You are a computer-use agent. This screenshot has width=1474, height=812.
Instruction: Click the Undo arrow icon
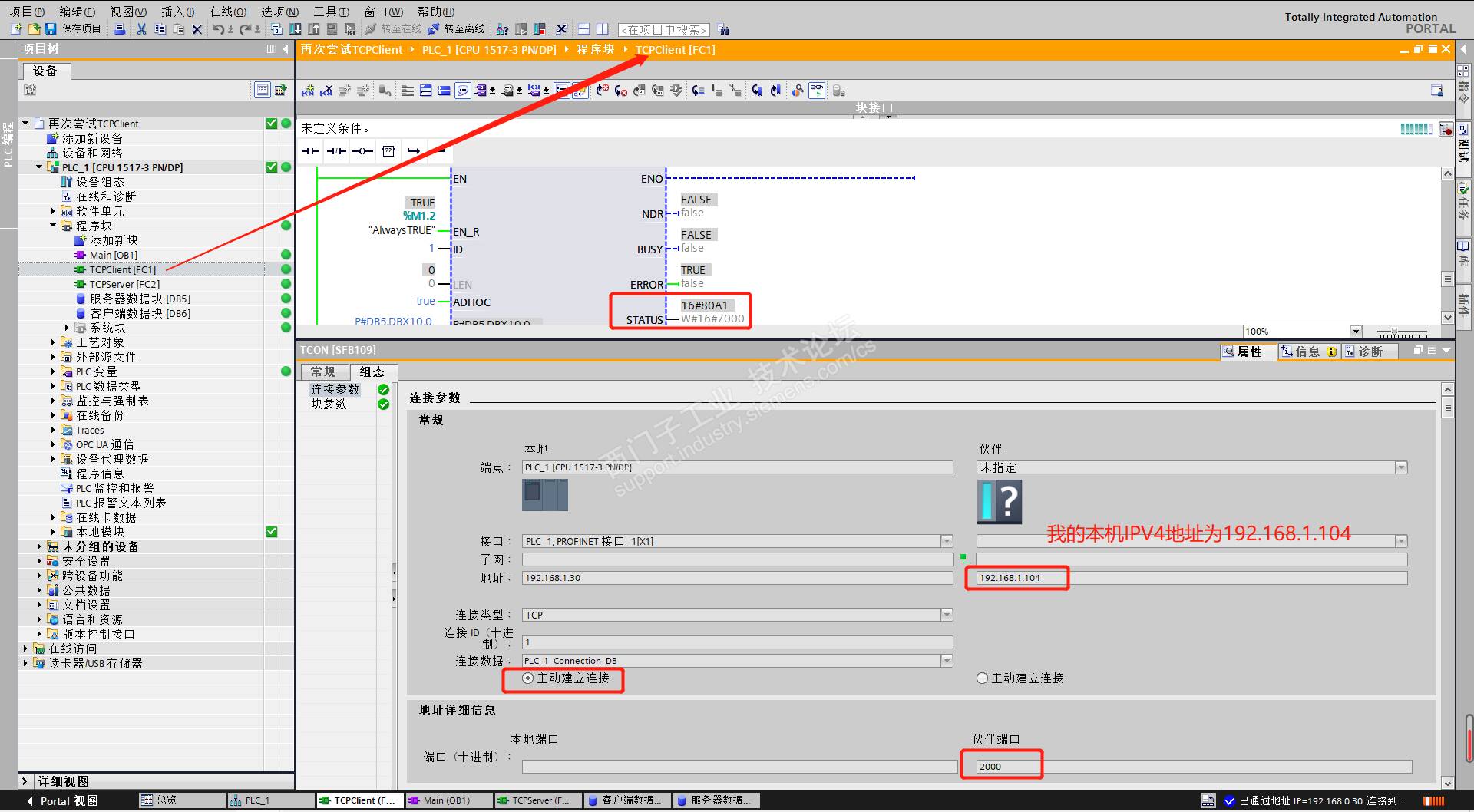[x=218, y=28]
